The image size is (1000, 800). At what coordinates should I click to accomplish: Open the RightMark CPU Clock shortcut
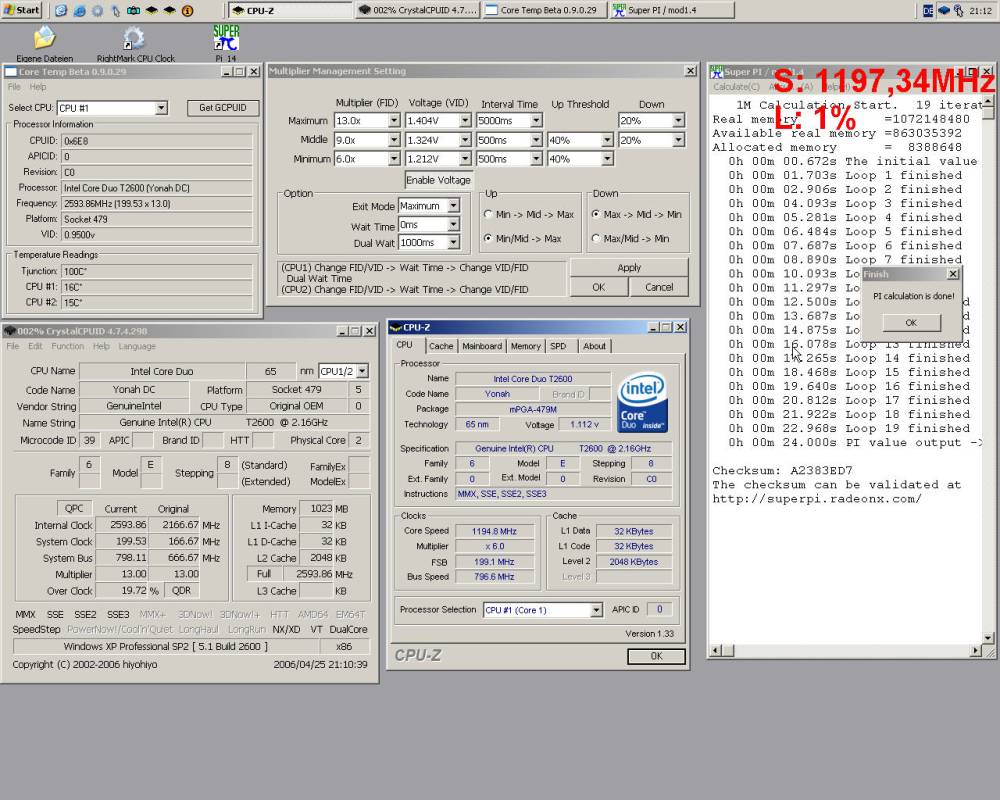coord(134,40)
